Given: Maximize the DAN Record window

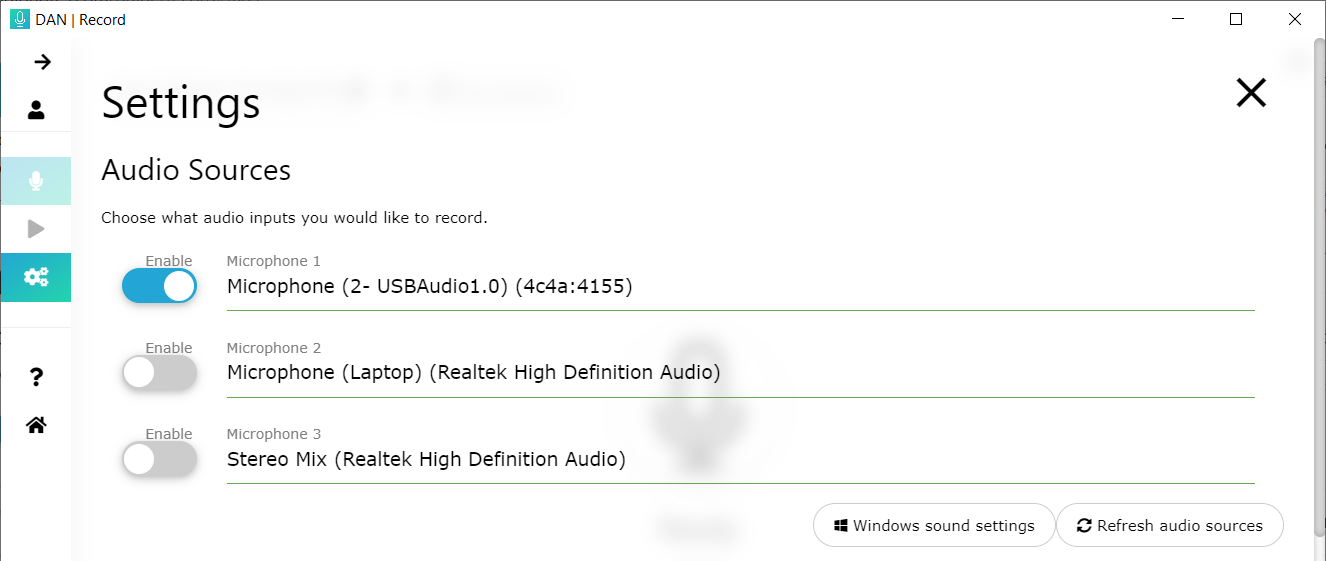Looking at the screenshot, I should coord(1236,19).
